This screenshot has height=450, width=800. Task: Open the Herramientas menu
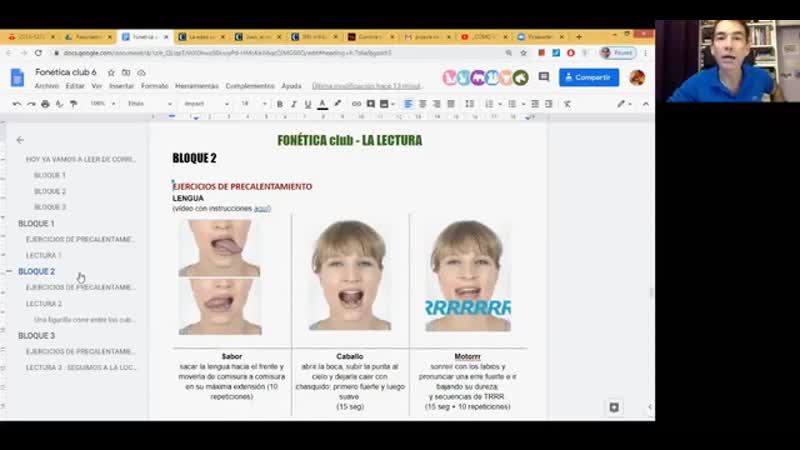click(197, 86)
